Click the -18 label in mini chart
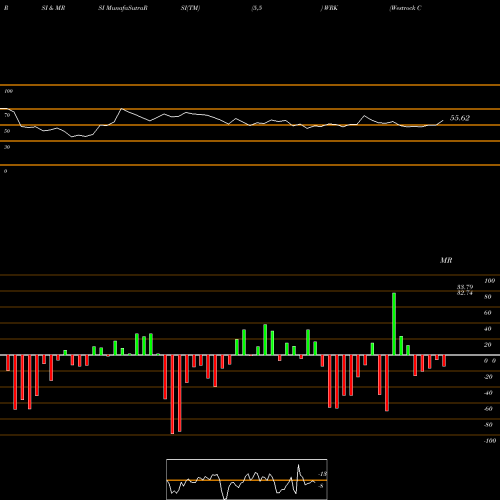 tap(323, 474)
